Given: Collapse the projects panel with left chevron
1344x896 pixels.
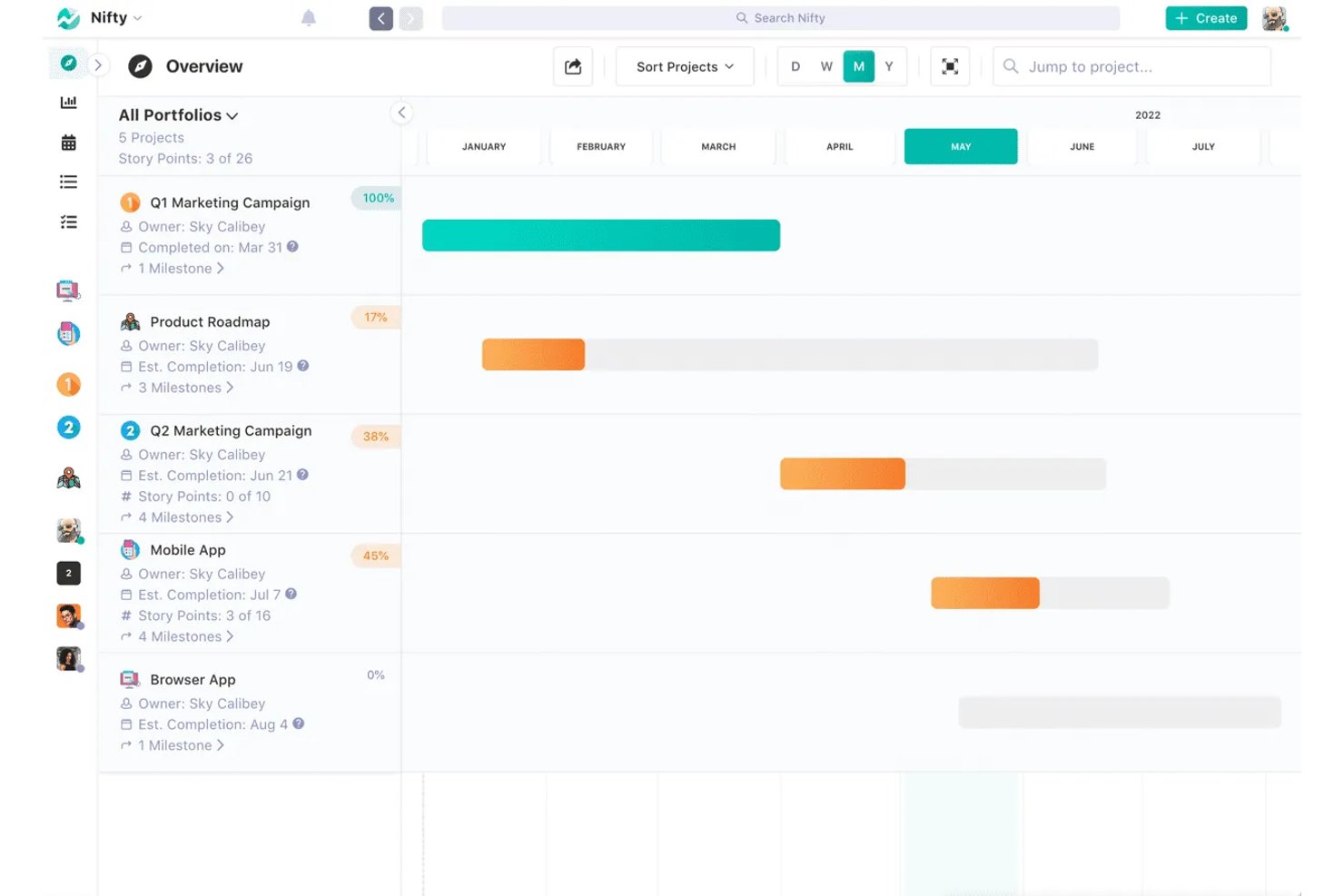Looking at the screenshot, I should pos(401,113).
